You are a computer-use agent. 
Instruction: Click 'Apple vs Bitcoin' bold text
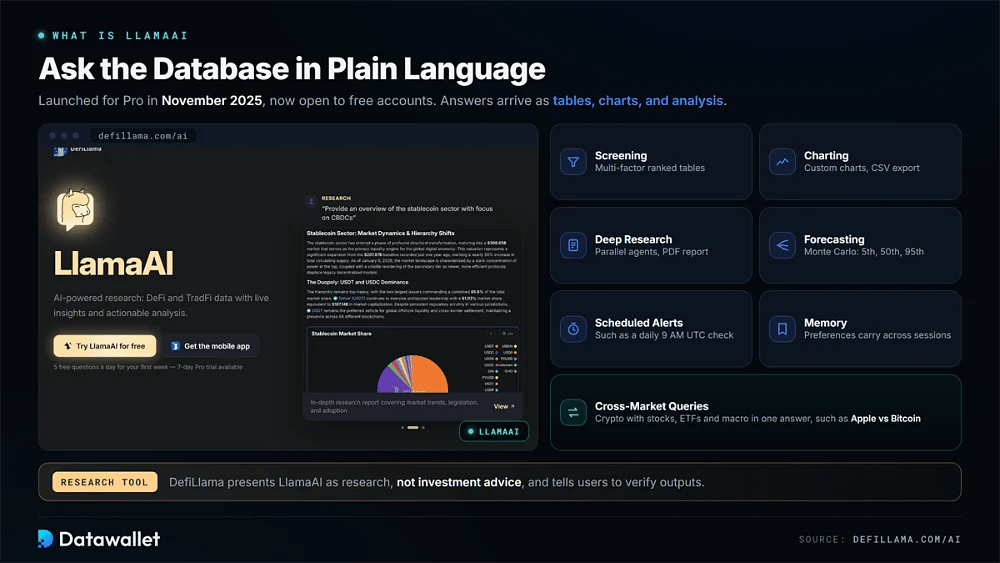[x=885, y=419]
